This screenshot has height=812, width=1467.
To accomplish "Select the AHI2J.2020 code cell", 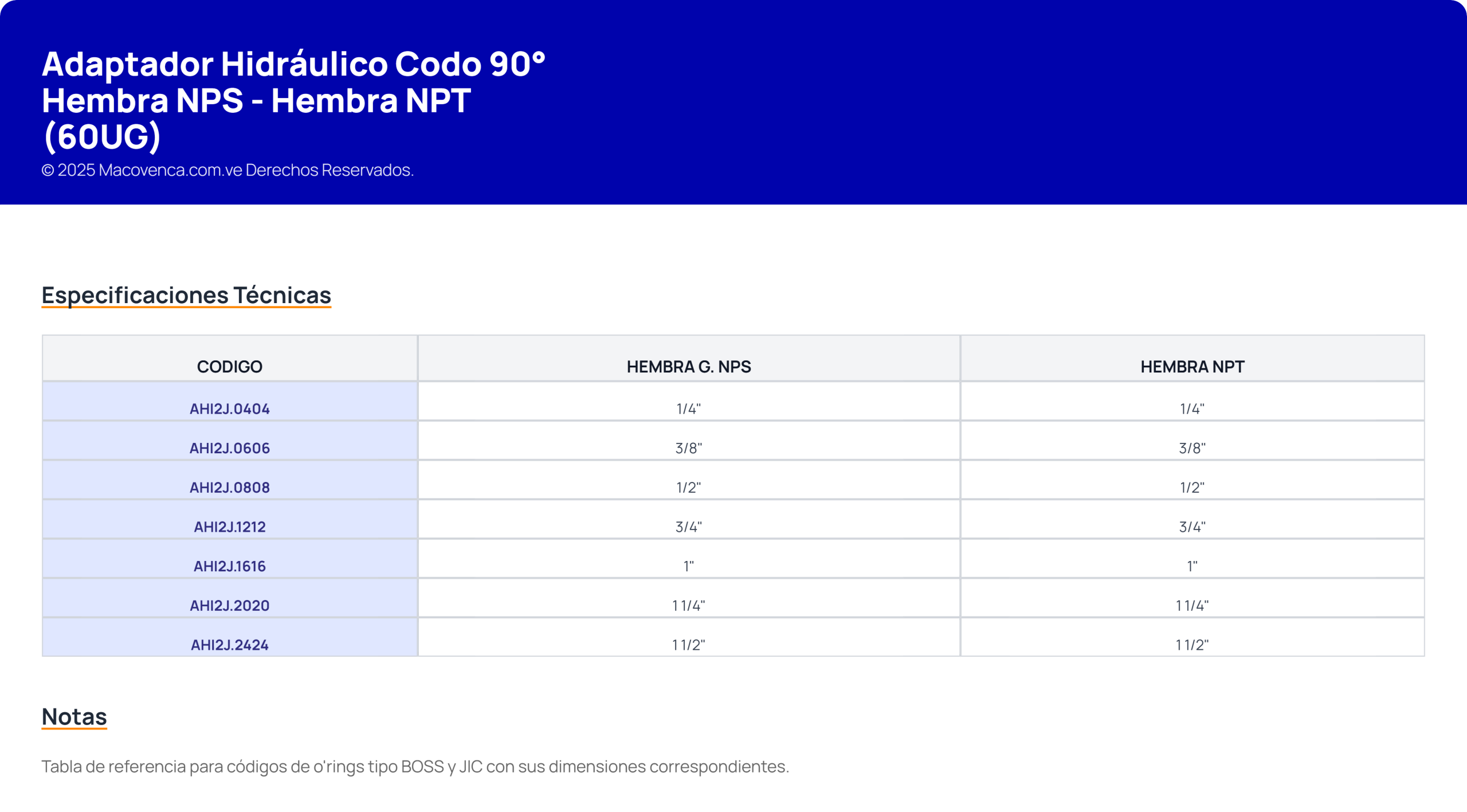I will pos(230,598).
